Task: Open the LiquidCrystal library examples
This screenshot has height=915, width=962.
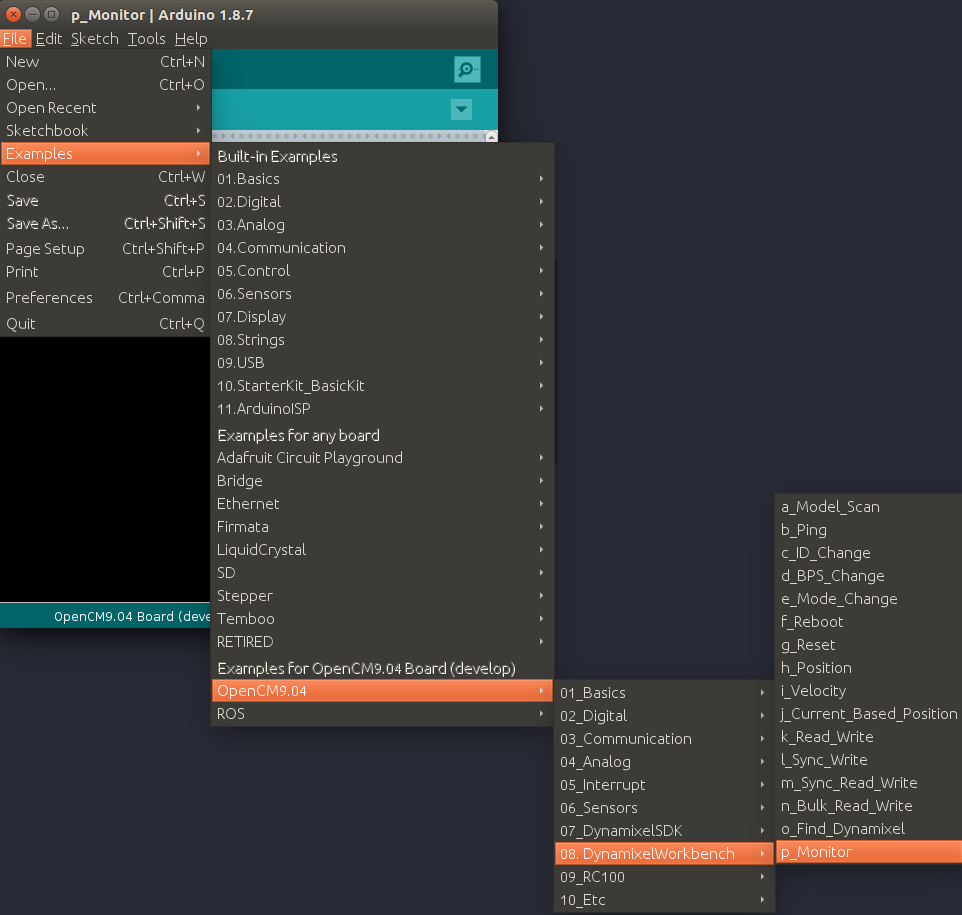Action: (382, 550)
